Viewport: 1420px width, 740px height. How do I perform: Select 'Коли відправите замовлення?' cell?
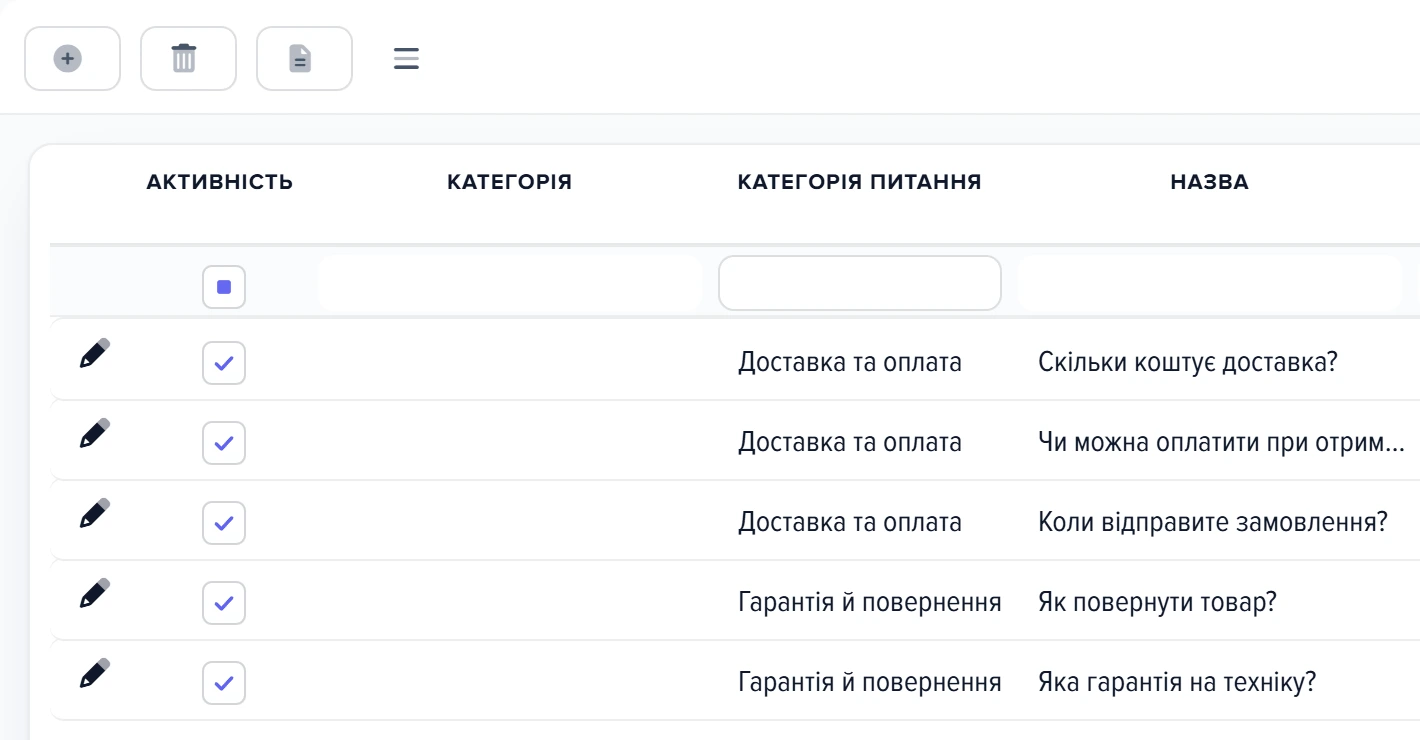pyautogui.click(x=1213, y=522)
